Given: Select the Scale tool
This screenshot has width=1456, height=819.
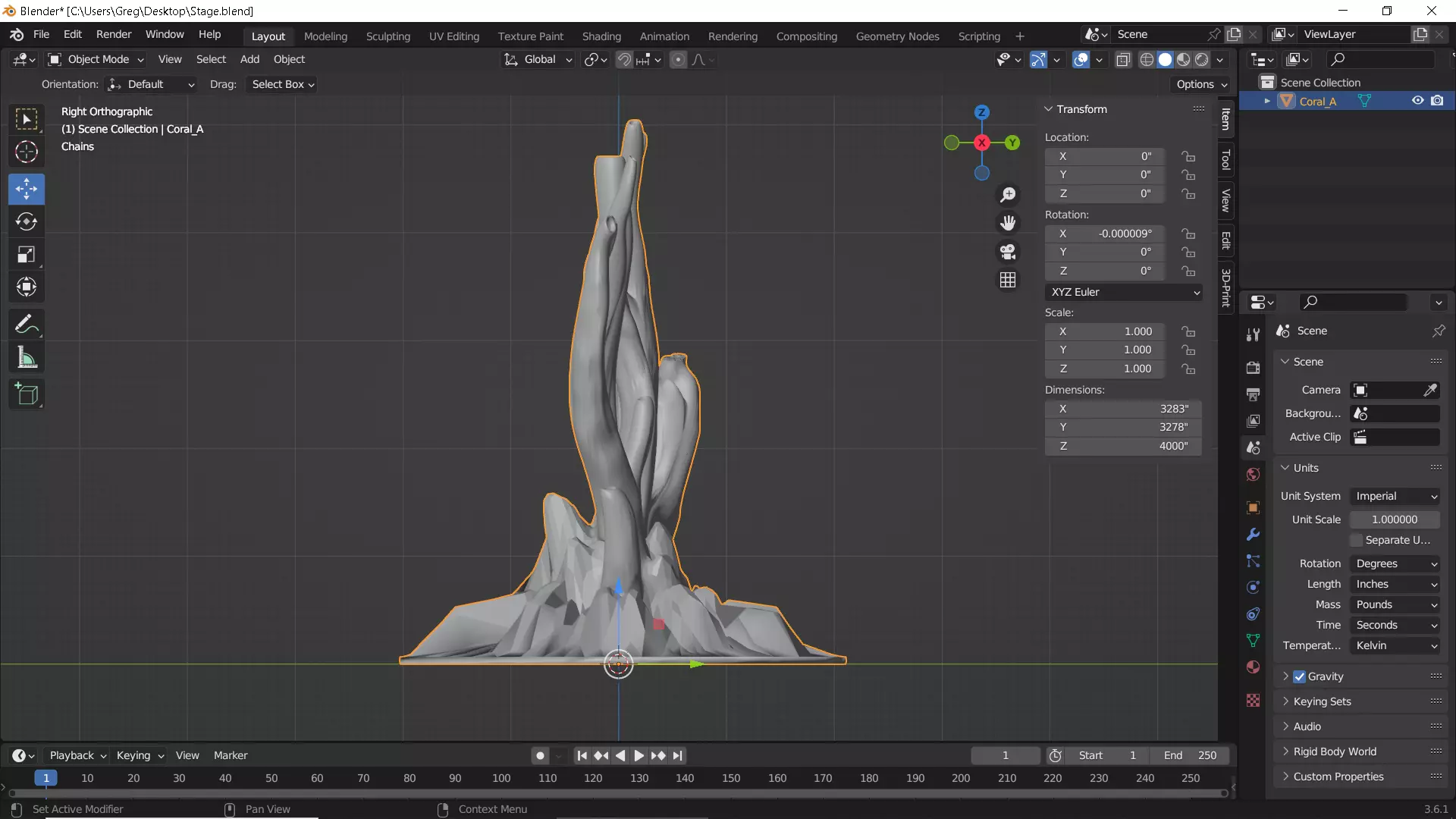Looking at the screenshot, I should [27, 254].
